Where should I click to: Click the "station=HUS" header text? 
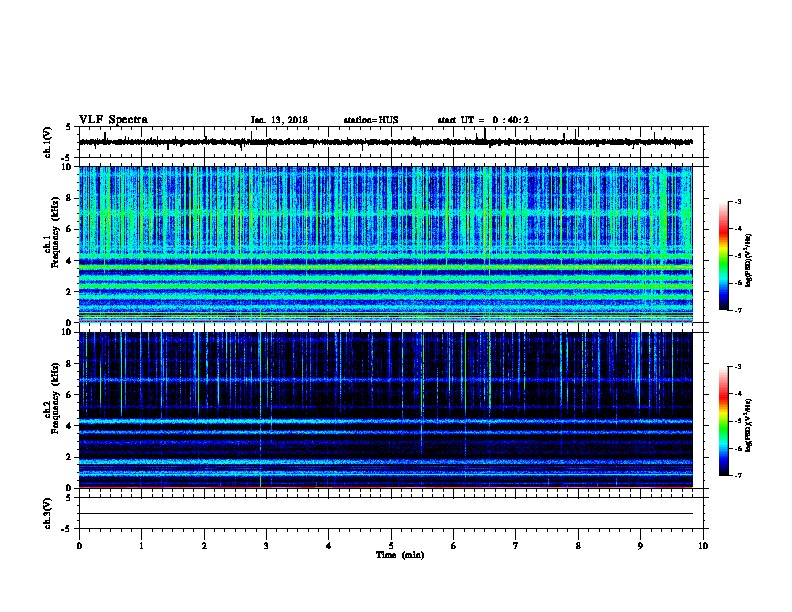click(x=371, y=120)
